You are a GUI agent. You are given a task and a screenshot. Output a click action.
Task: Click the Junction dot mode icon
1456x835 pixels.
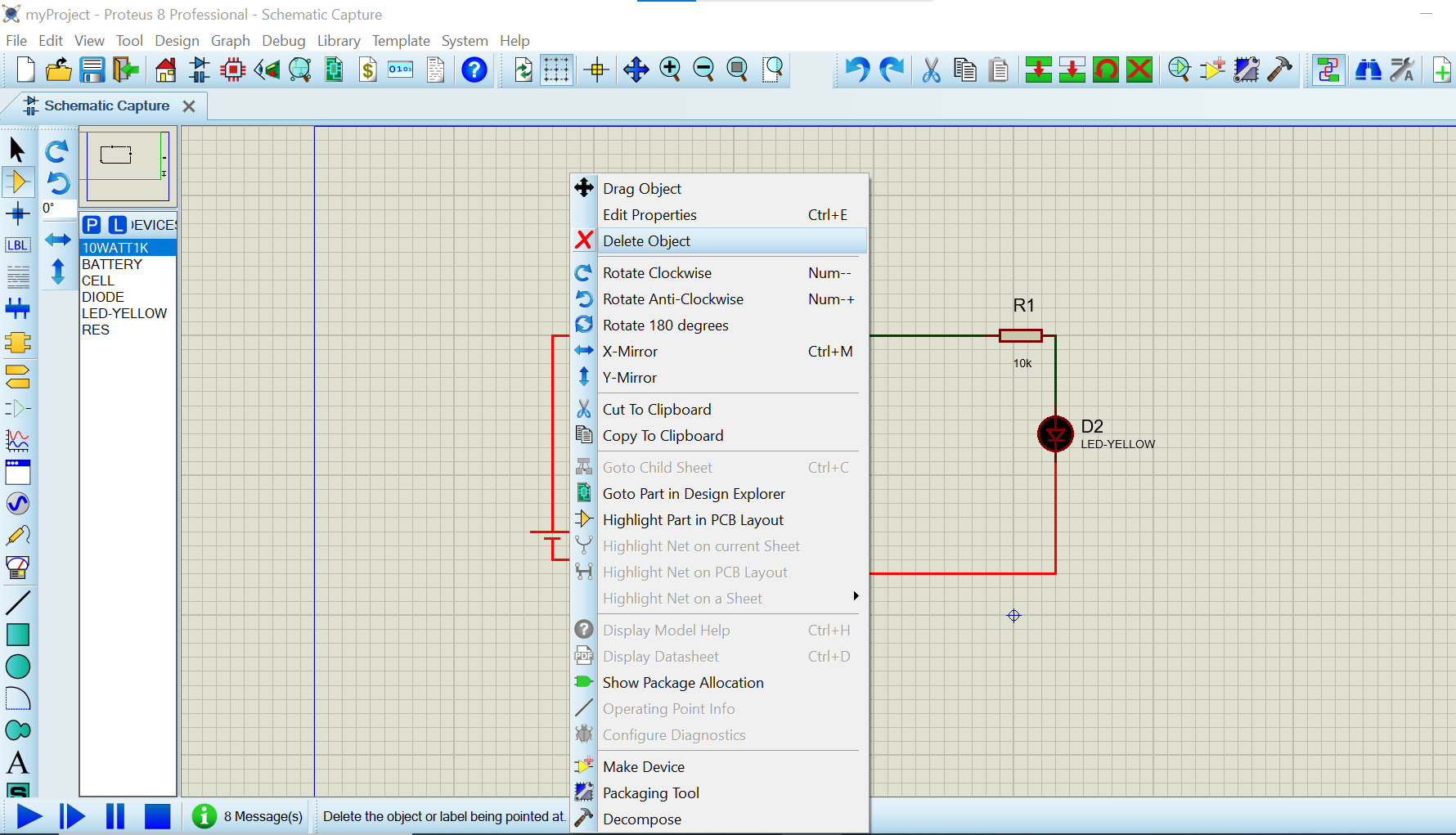[18, 214]
